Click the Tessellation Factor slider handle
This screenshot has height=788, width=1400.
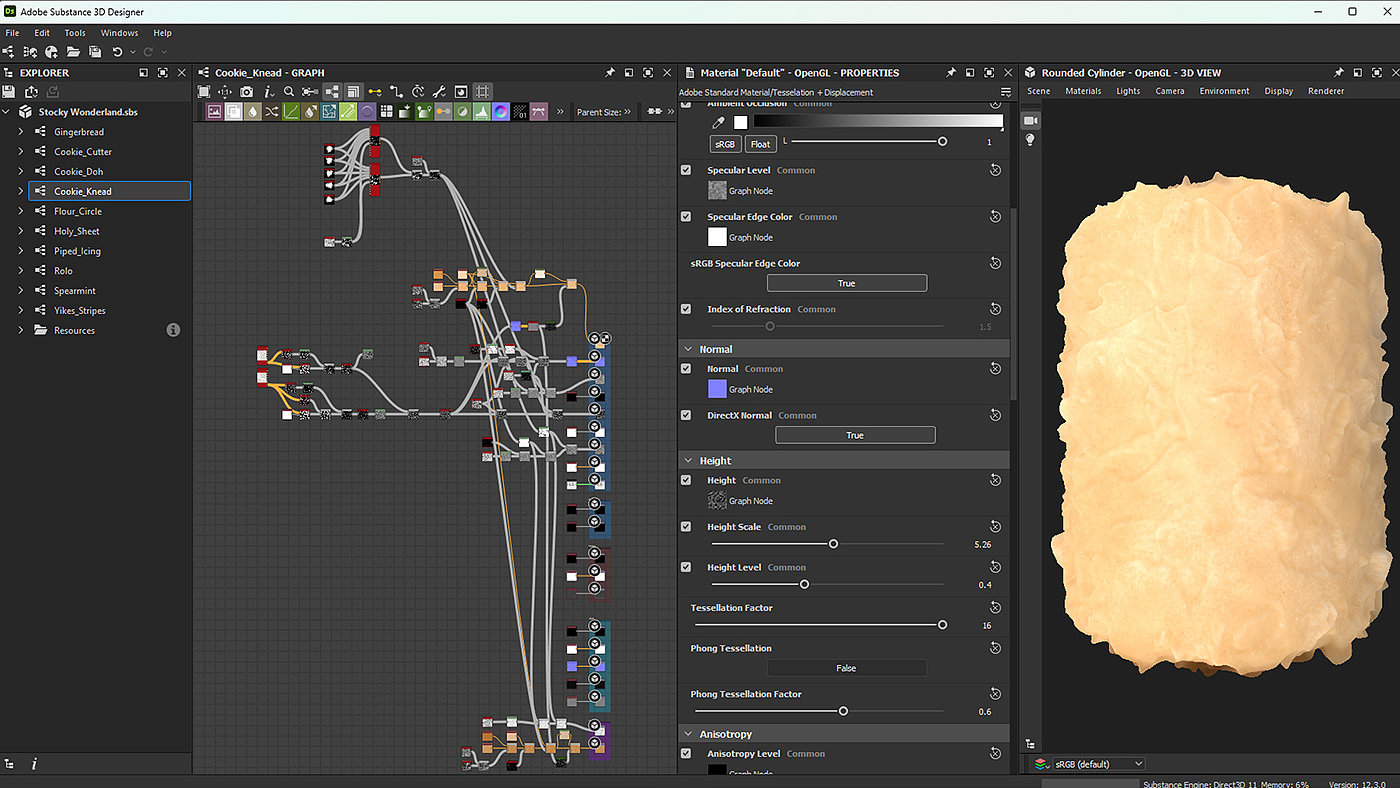tap(942, 625)
